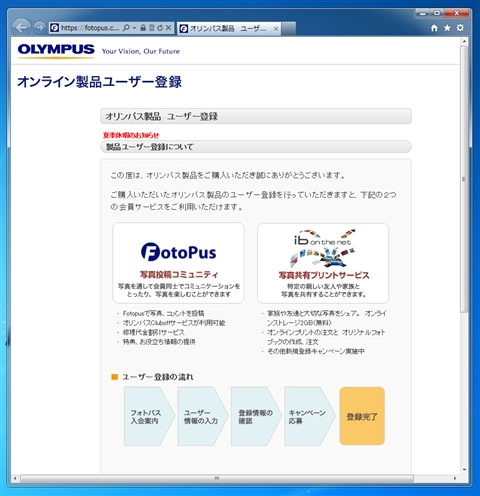
Task: Stop loading with the address bar X
Action: point(169,28)
